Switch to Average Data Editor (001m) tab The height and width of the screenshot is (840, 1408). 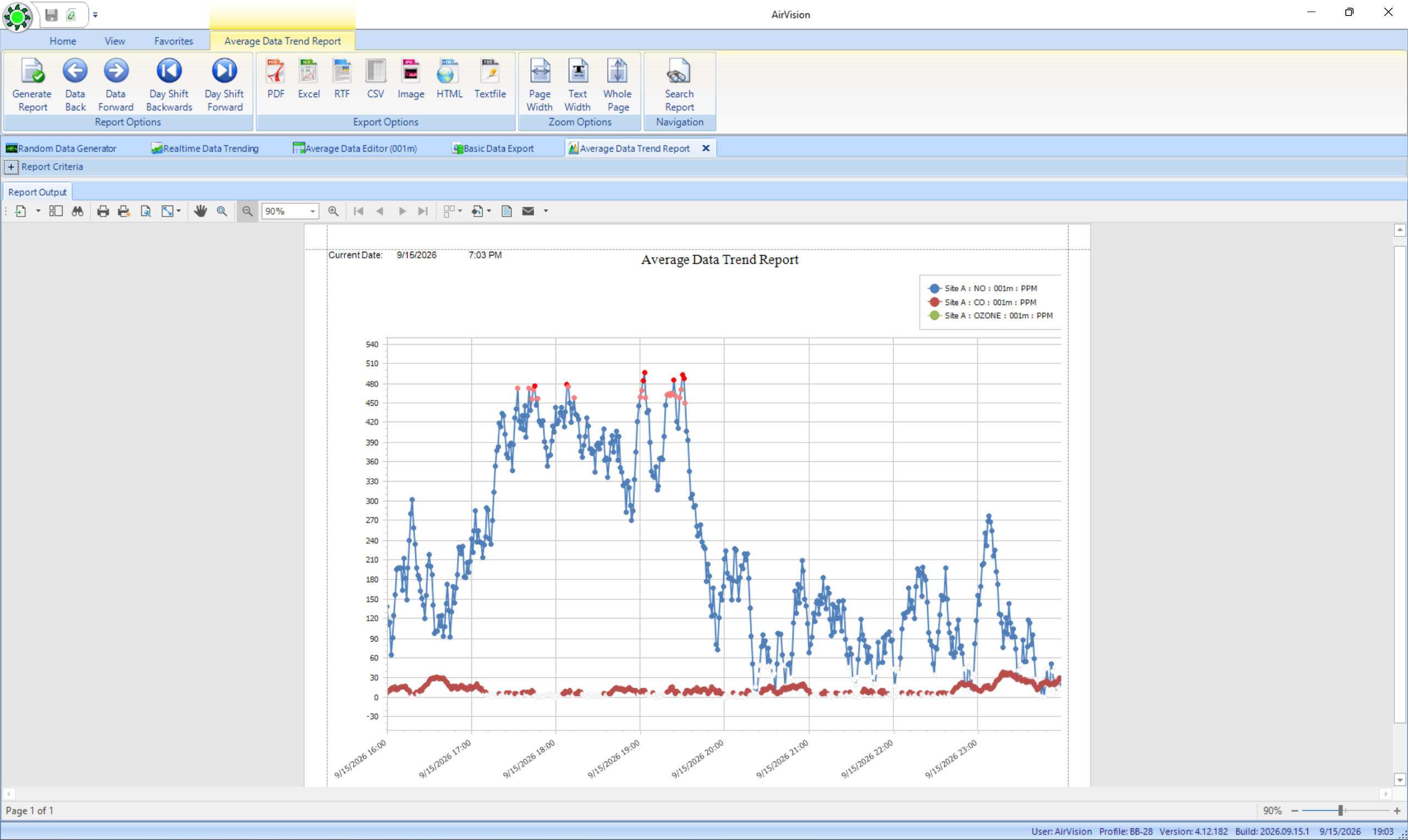click(355, 148)
